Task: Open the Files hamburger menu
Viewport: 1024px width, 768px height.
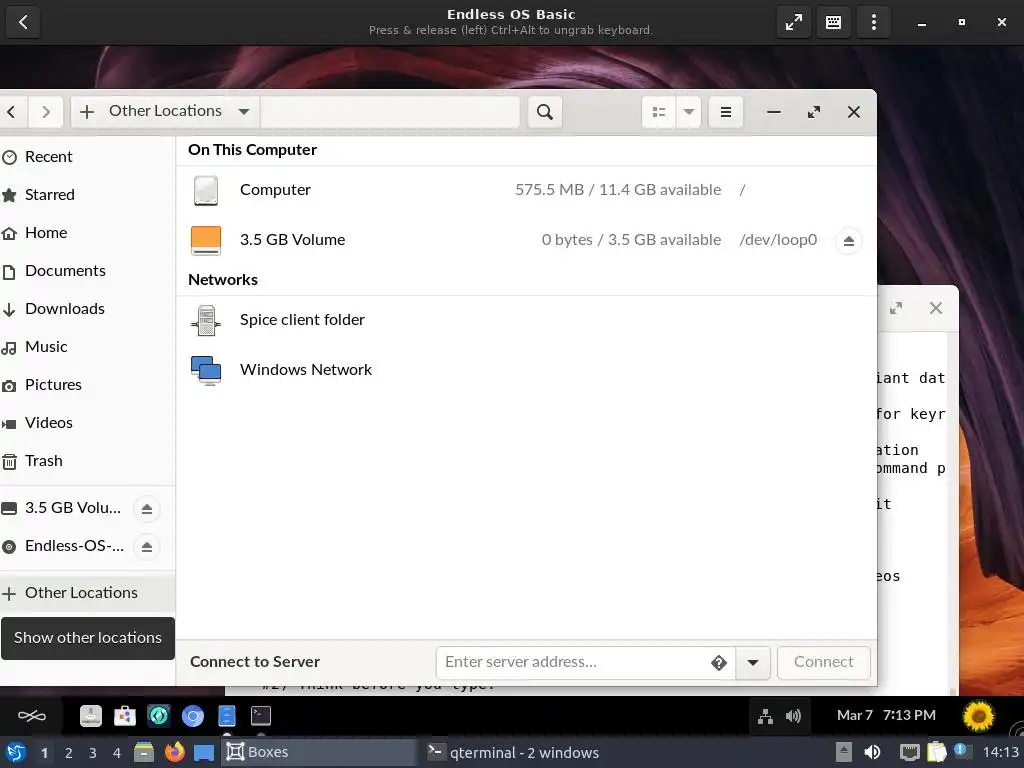Action: pyautogui.click(x=726, y=112)
